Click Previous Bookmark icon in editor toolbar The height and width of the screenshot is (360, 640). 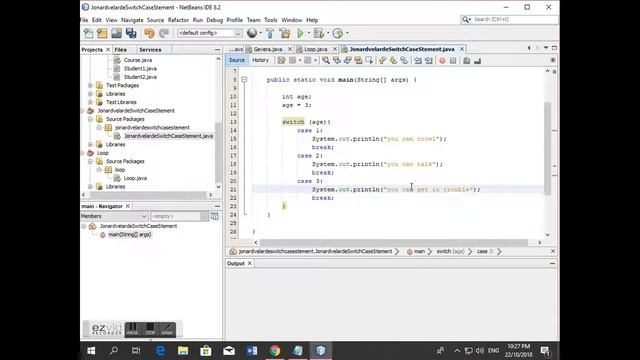pyautogui.click(x=382, y=60)
